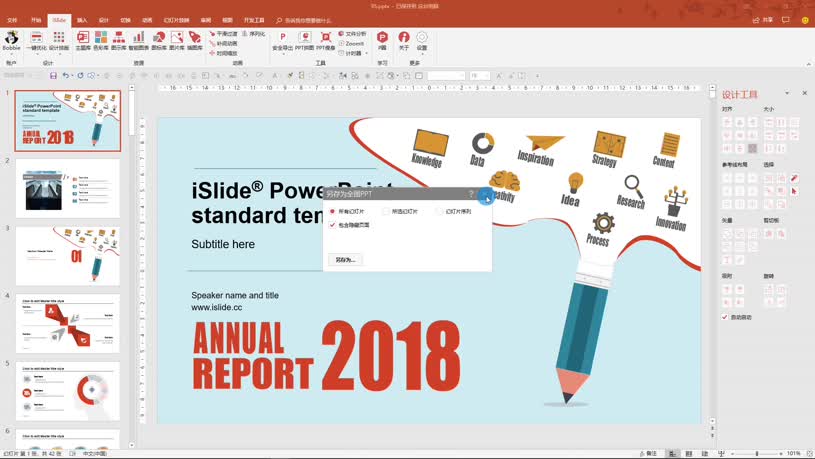
Task: Click the Tell me search box
Action: coord(304,20)
